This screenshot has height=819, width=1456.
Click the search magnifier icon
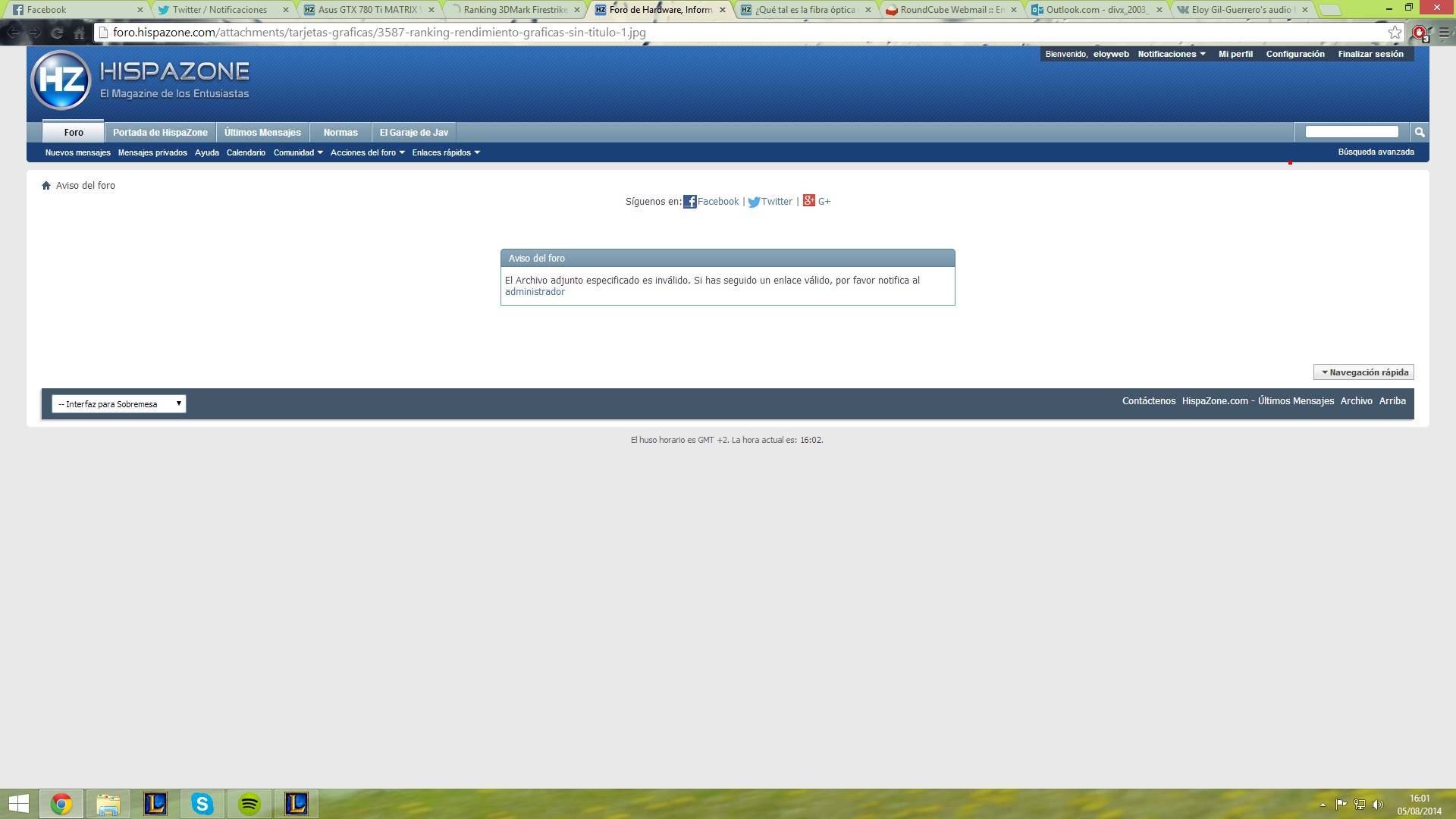pos(1419,132)
